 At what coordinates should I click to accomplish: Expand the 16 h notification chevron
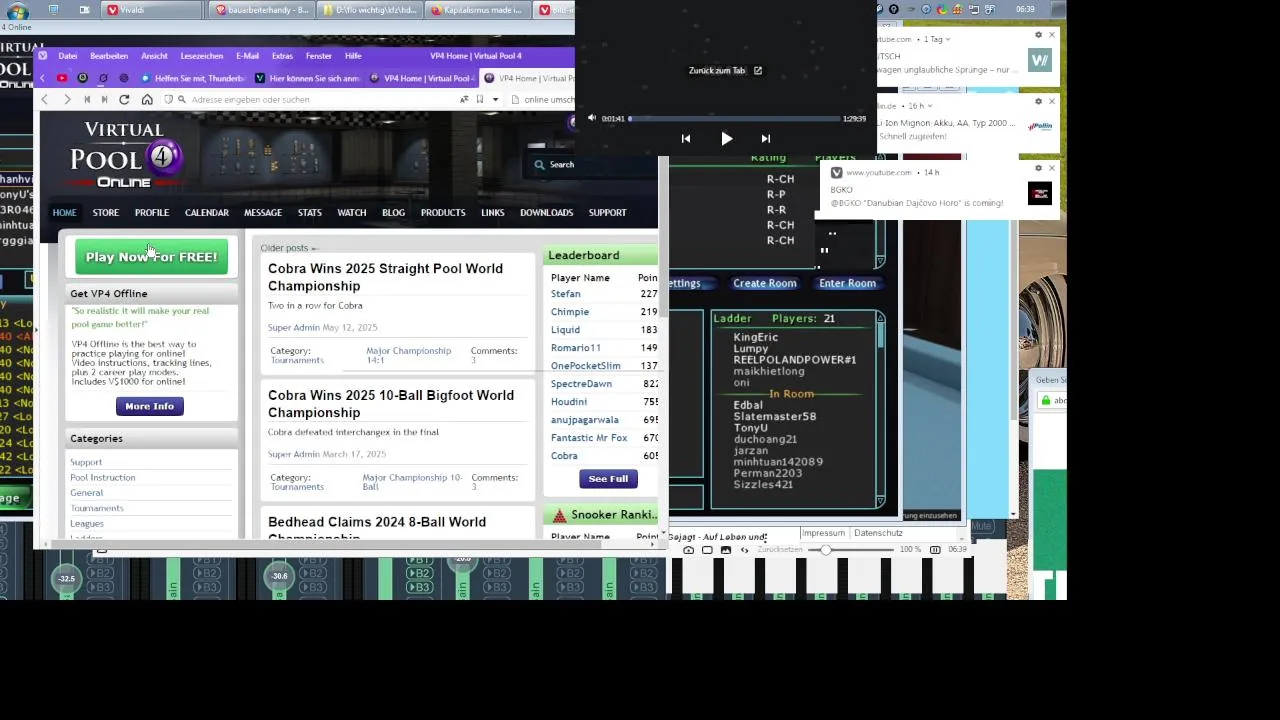[x=931, y=106]
